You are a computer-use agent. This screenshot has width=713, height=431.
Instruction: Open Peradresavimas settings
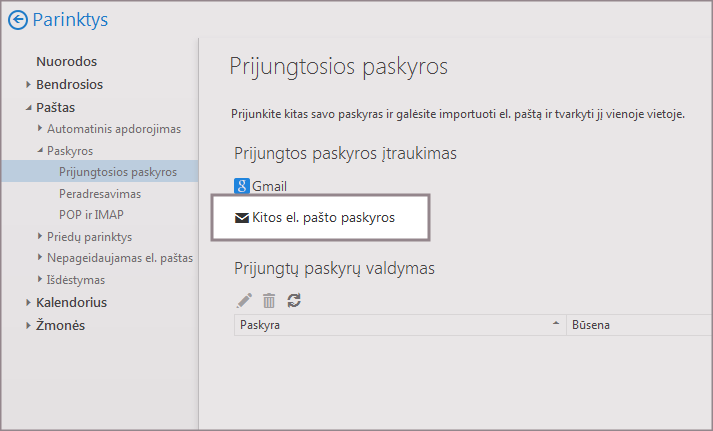pos(100,193)
